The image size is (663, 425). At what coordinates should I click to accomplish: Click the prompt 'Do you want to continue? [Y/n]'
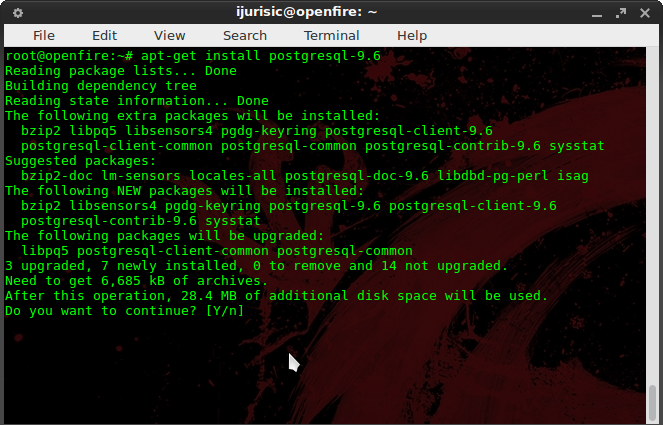coord(125,311)
